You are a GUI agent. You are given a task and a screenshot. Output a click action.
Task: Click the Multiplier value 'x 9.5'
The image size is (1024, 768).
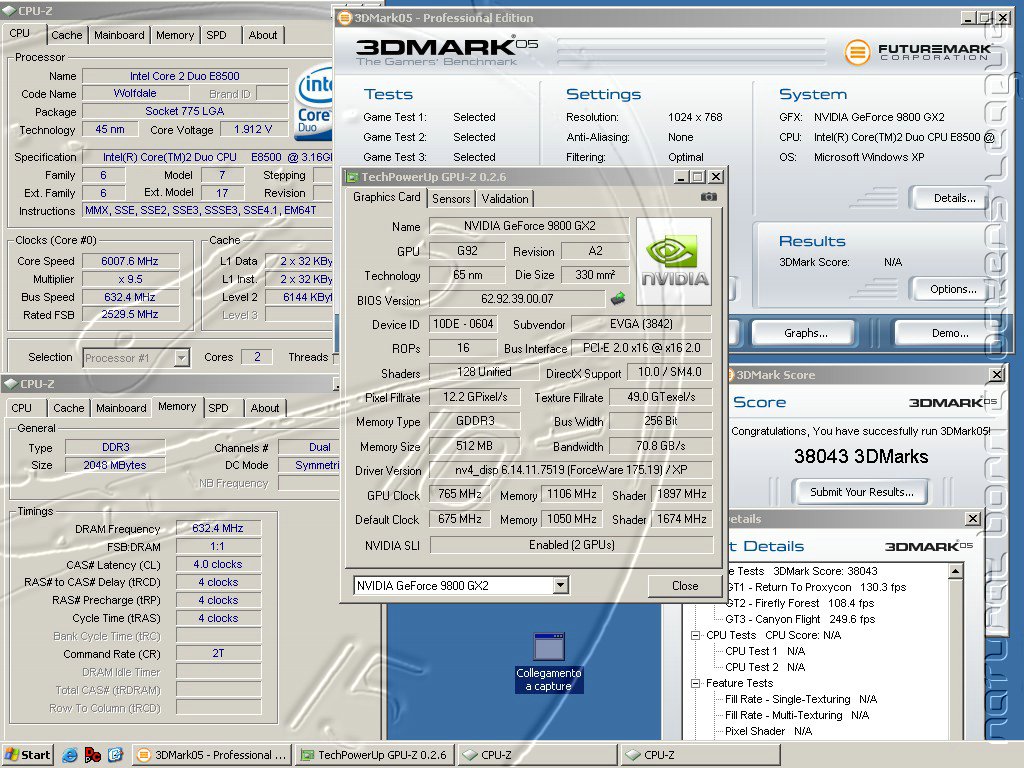pos(130,279)
